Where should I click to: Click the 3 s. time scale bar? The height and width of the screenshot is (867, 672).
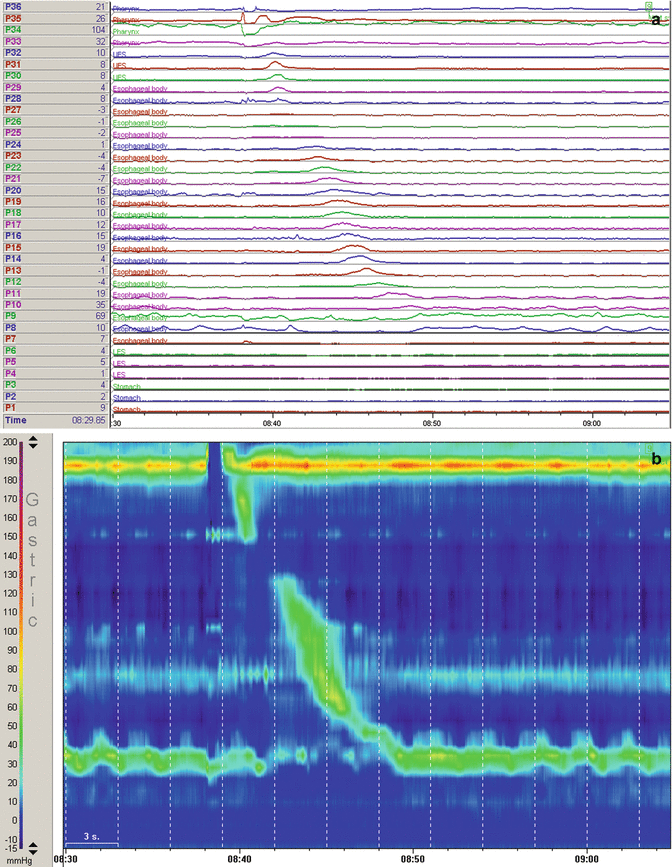click(92, 836)
